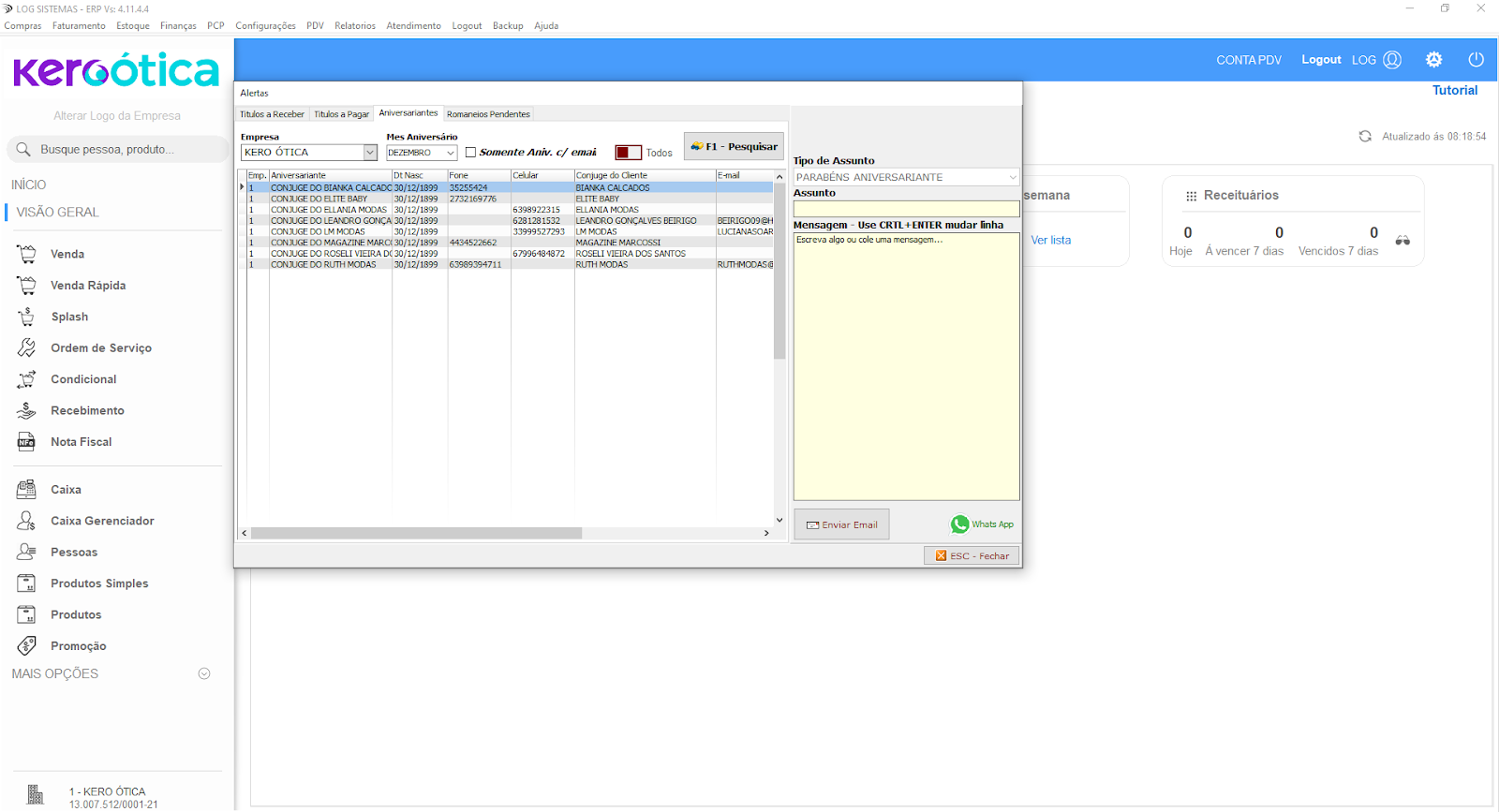Click Alterar Logo da Empresa text
1499x812 pixels.
click(x=117, y=116)
